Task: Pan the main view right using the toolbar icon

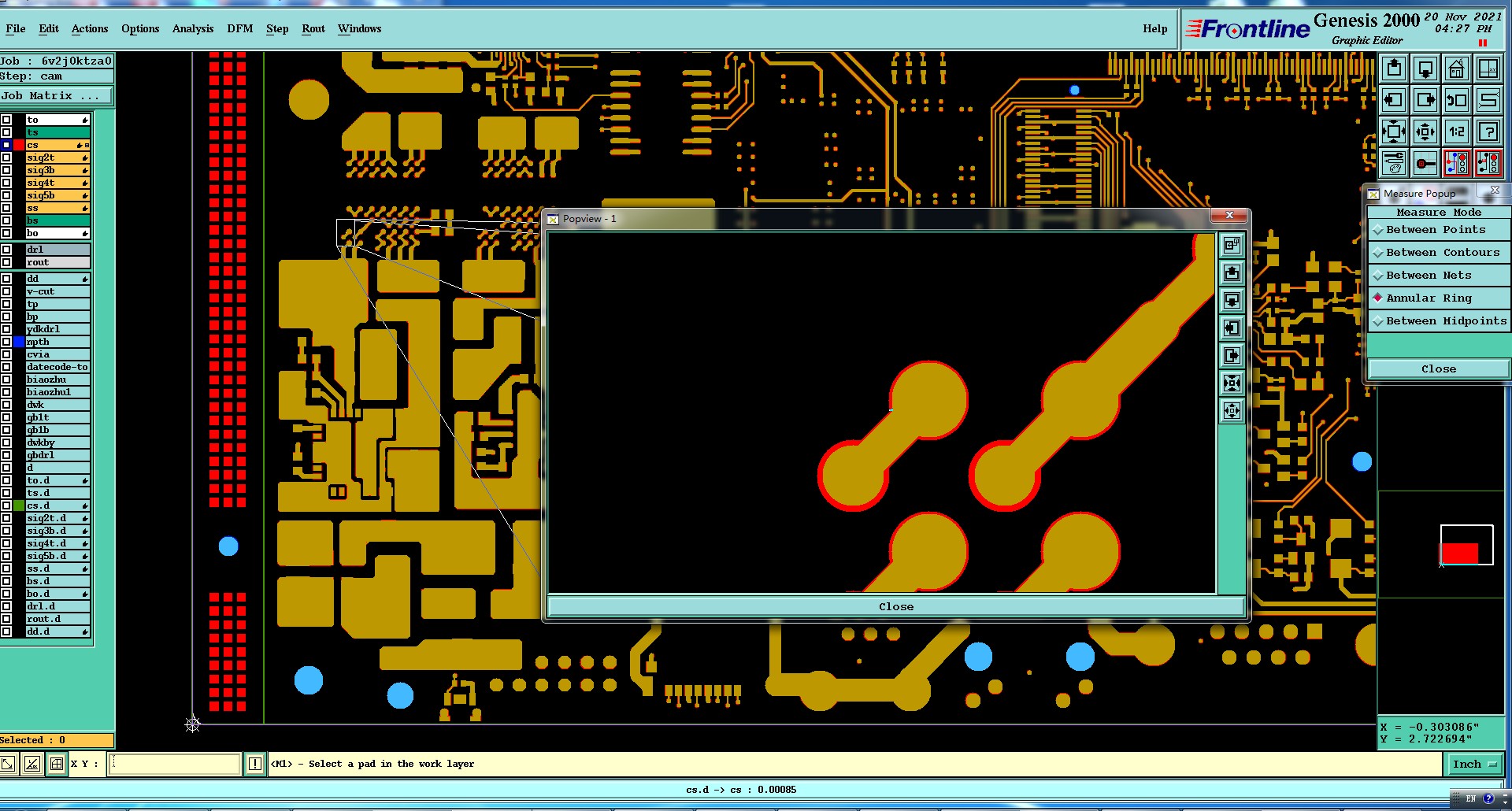Action: (x=1425, y=100)
